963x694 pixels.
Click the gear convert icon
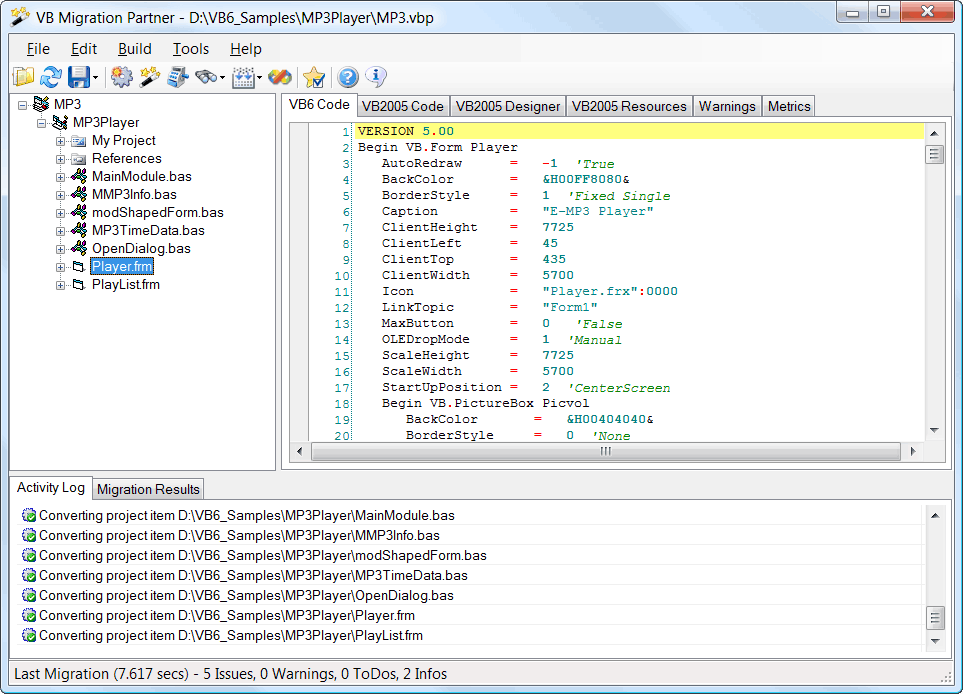click(122, 77)
